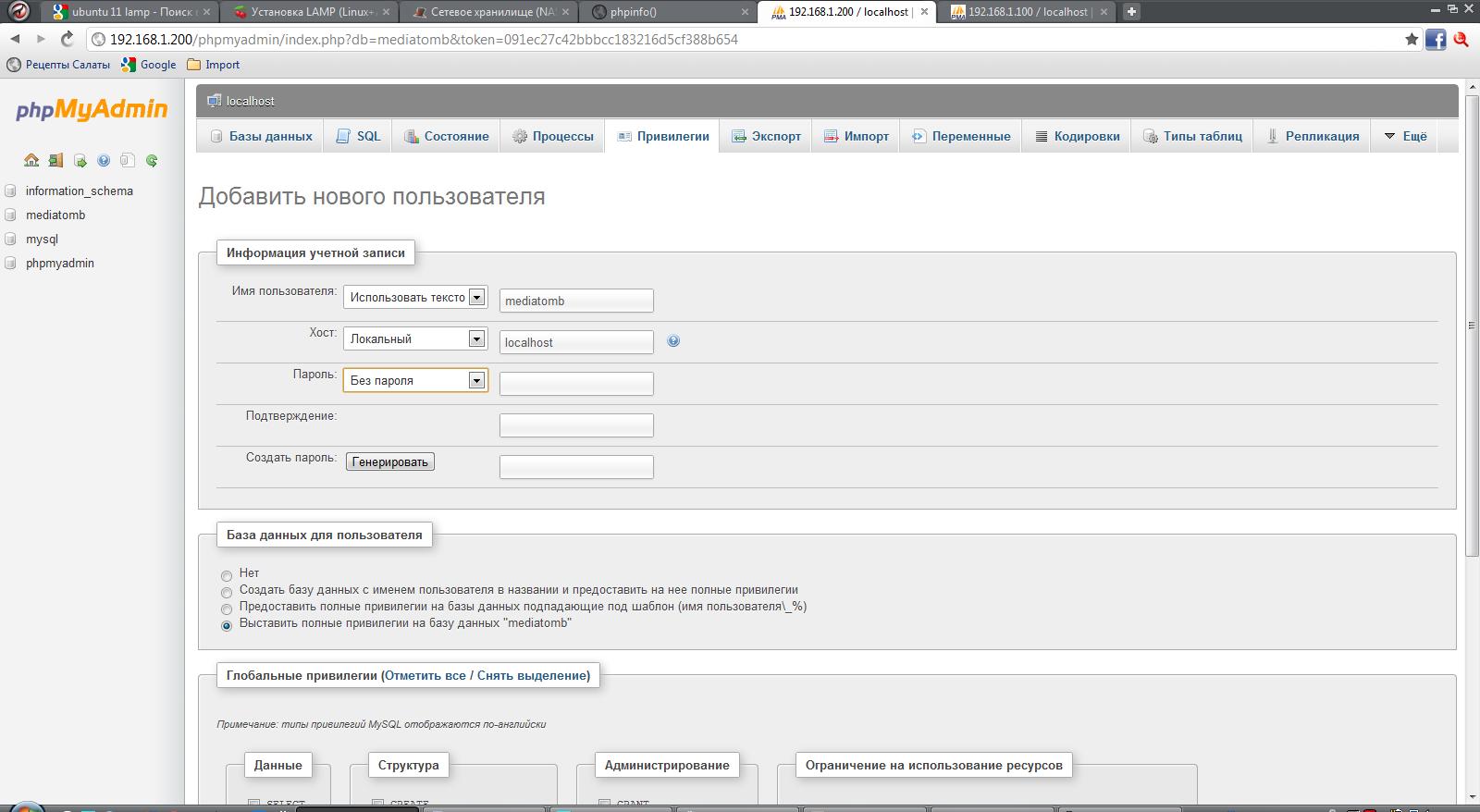This screenshot has width=1480, height=812.
Task: Open phpMyAdmin documentation question-mark icon in sidebar
Action: [x=104, y=160]
